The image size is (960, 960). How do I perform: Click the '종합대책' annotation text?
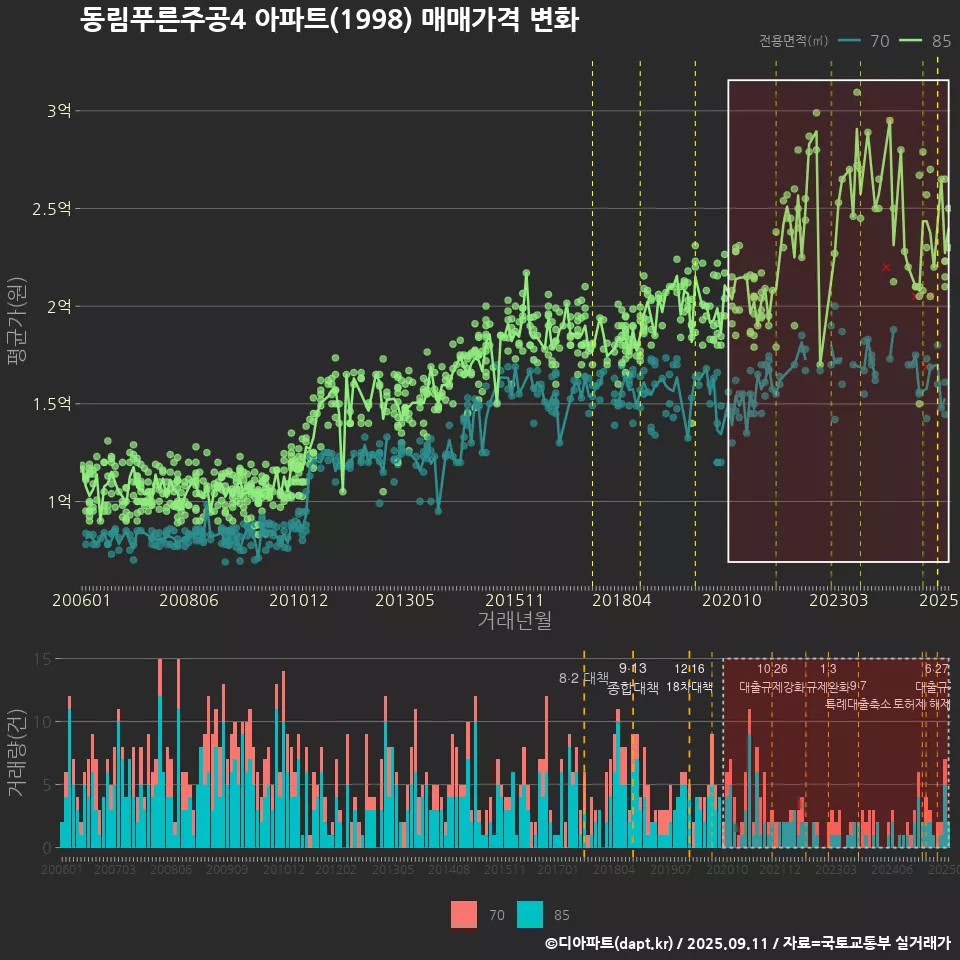pos(632,688)
